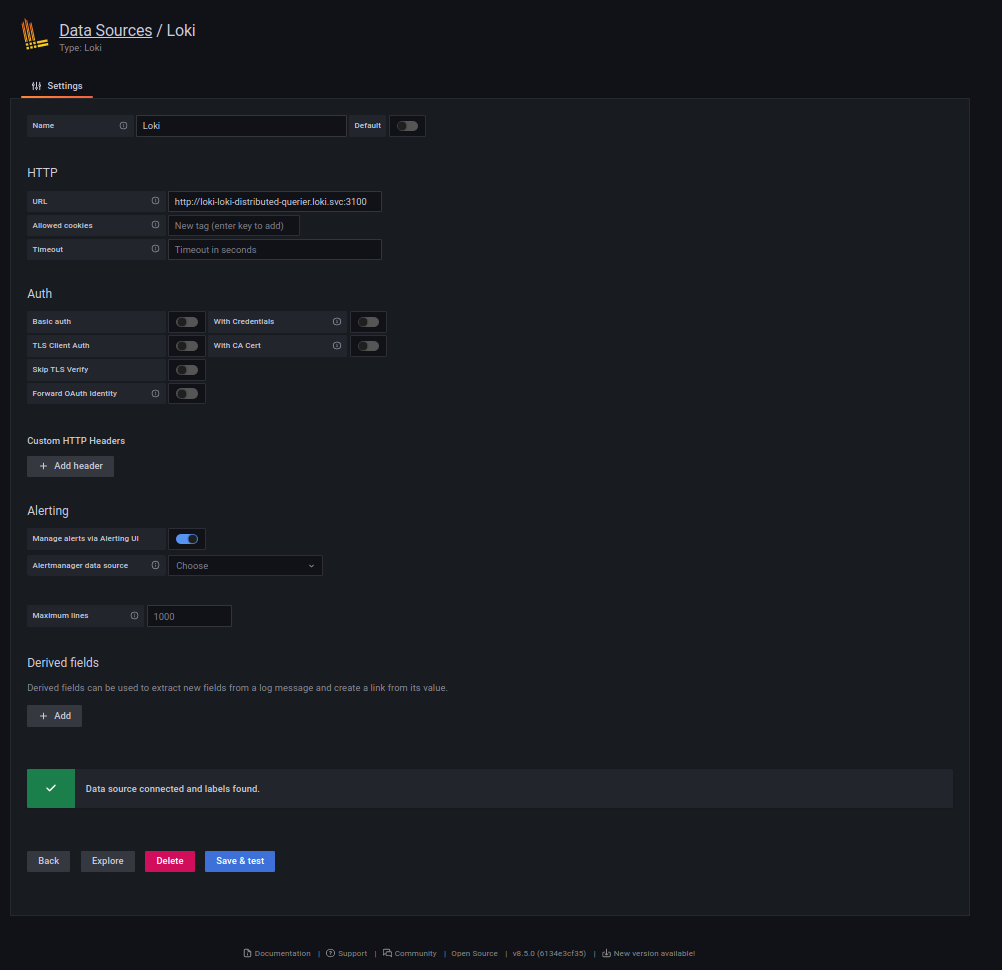
Task: Enable Basic auth
Action: (187, 321)
